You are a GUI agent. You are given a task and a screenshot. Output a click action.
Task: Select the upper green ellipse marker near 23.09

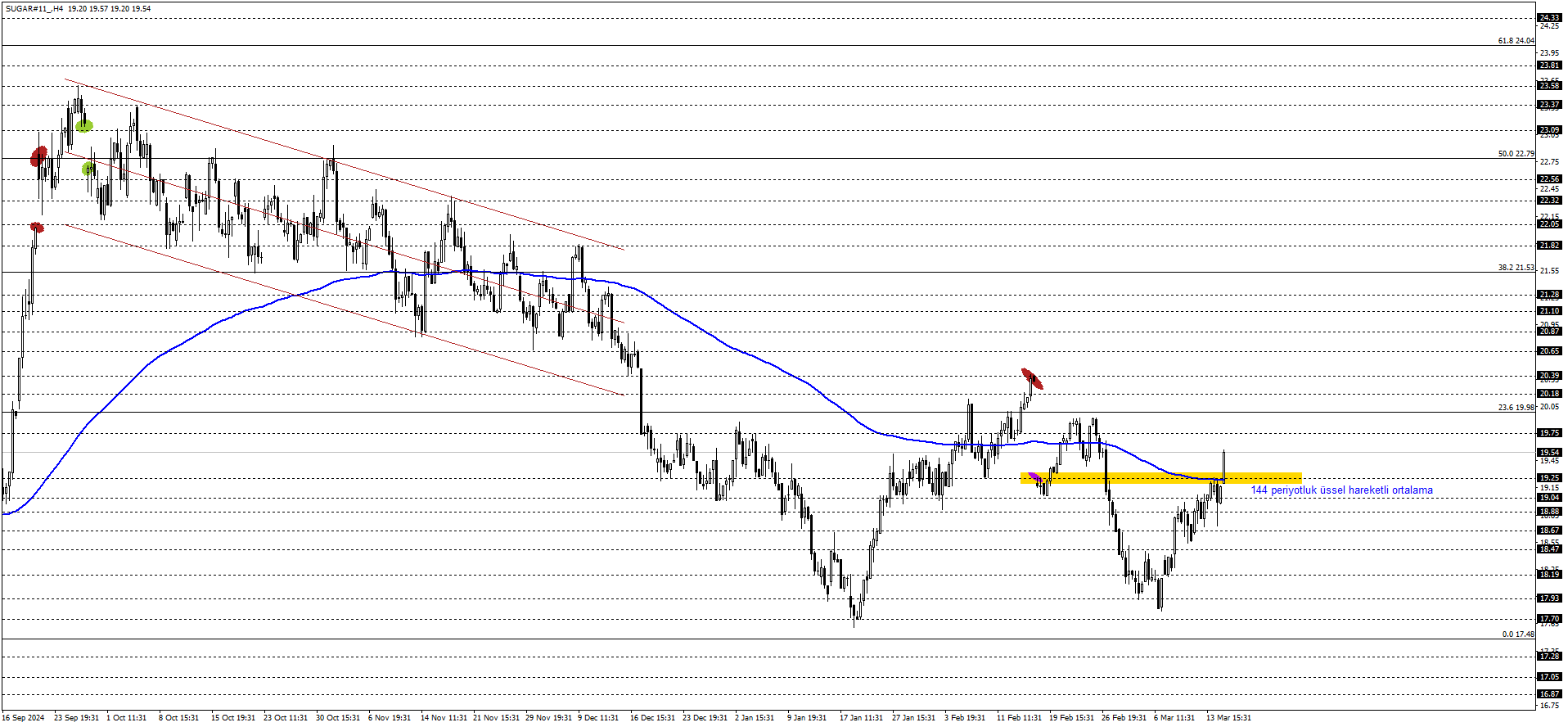83,125
